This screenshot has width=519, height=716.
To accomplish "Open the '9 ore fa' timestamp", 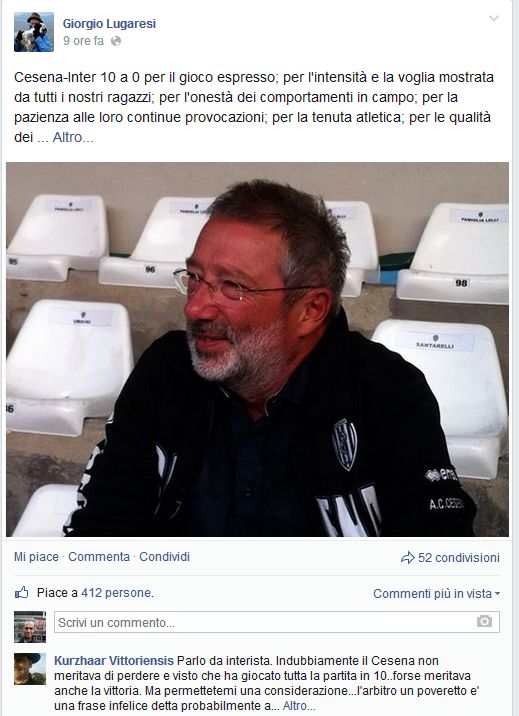I will (x=84, y=41).
